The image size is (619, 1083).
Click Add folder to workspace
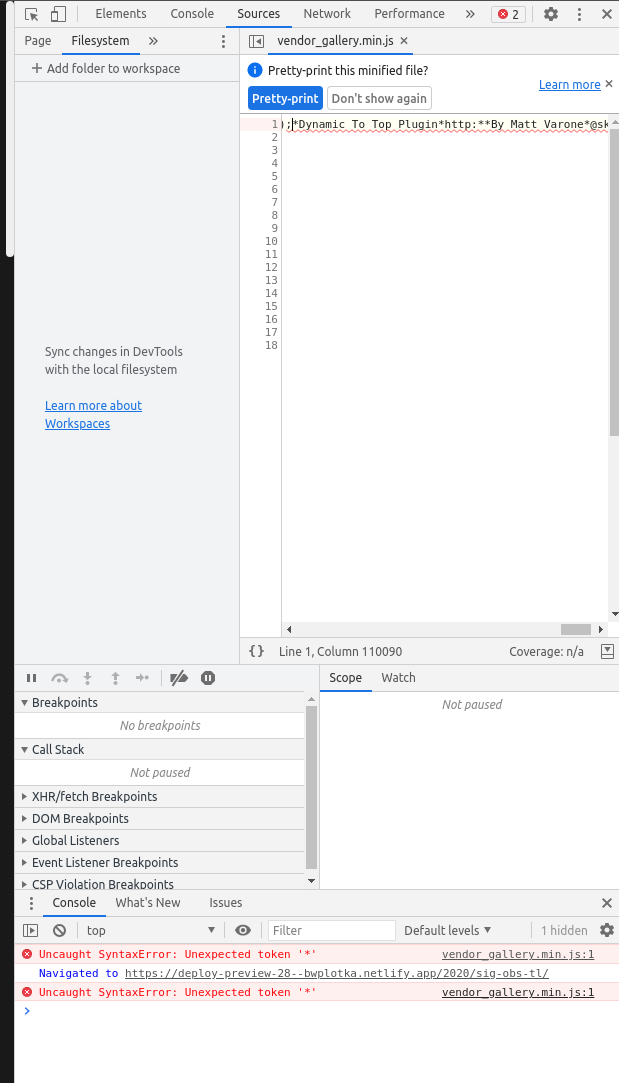(x=106, y=68)
